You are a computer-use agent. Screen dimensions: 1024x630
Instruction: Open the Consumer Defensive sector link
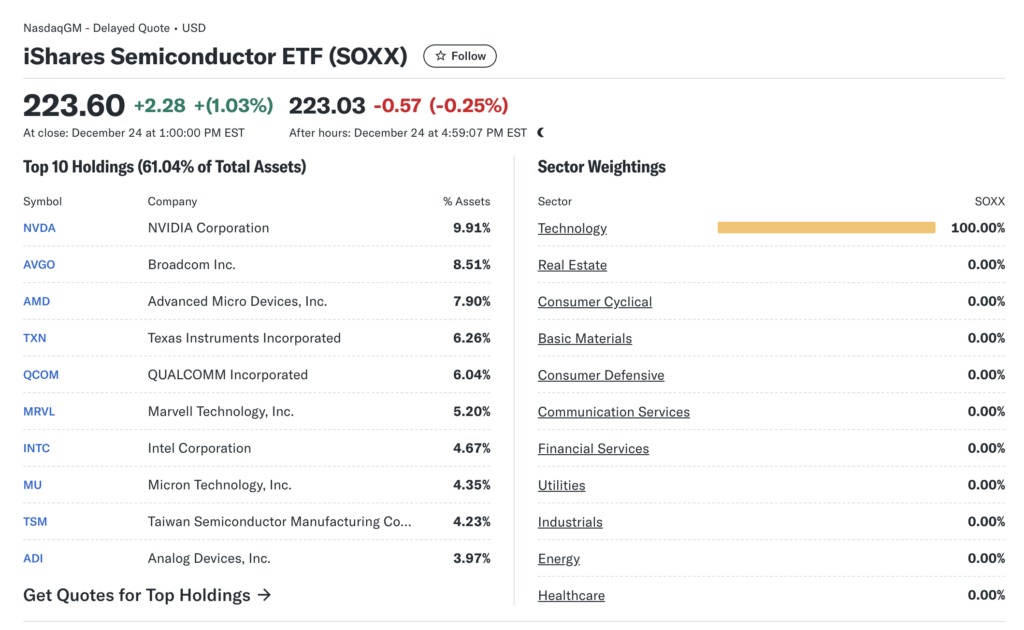coord(601,375)
